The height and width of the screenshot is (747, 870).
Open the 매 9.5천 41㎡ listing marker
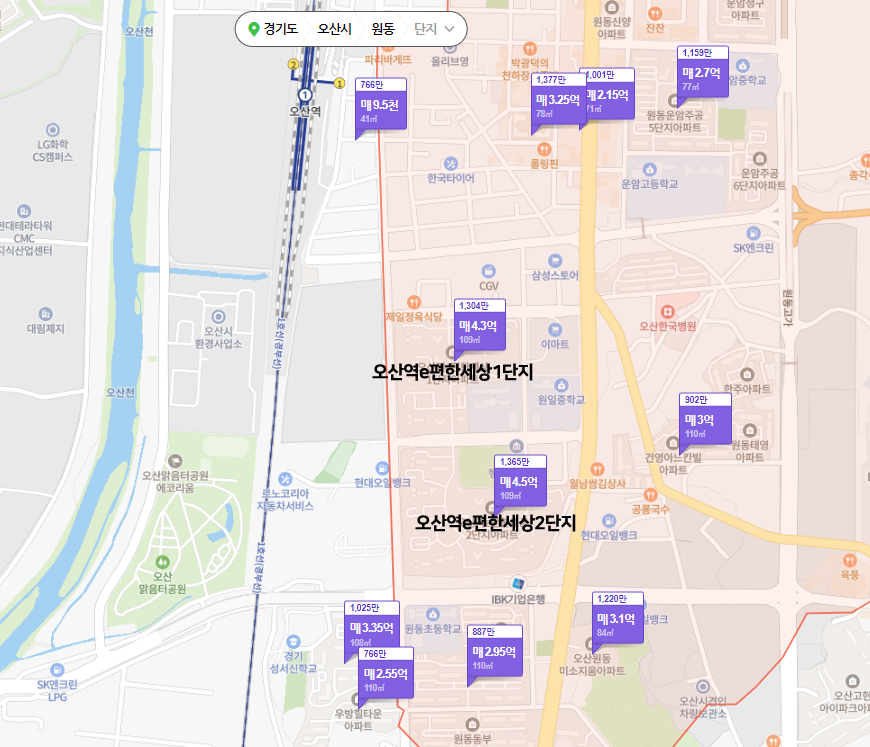point(381,104)
